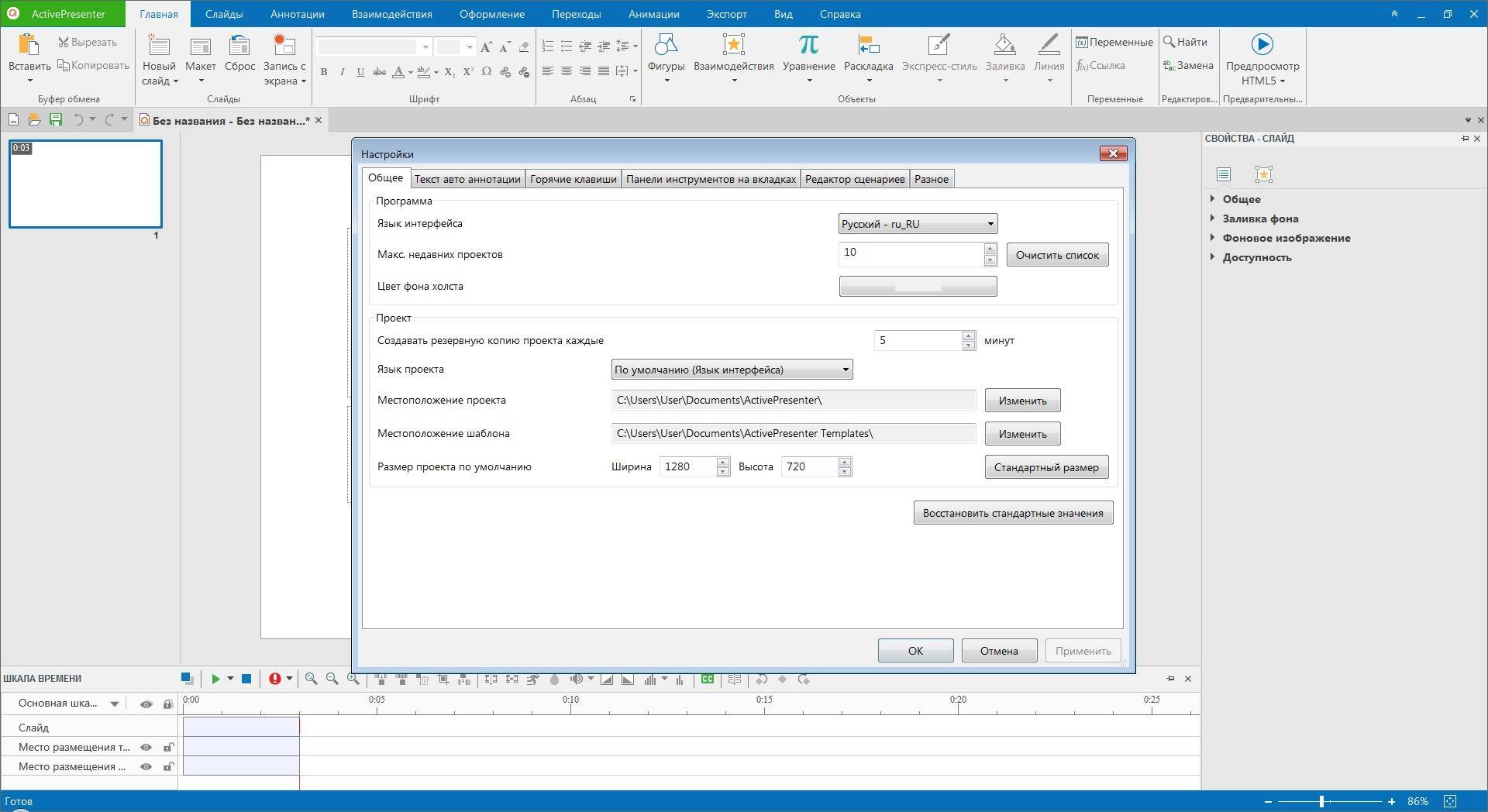Toggle lock of Основная шкала row
1488x812 pixels.
167,704
